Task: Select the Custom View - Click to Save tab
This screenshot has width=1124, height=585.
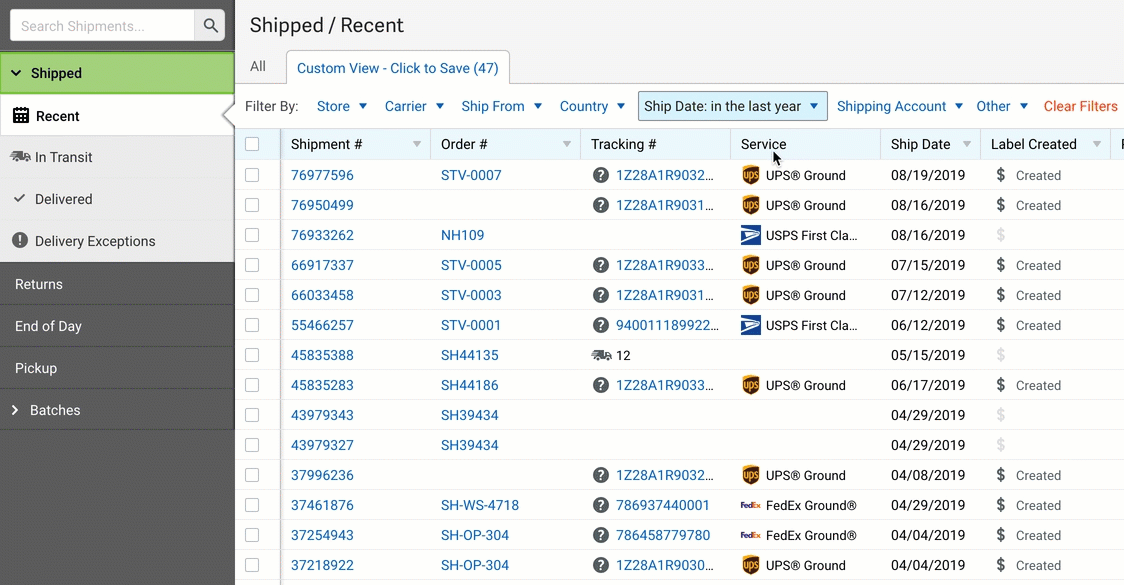Action: (398, 67)
